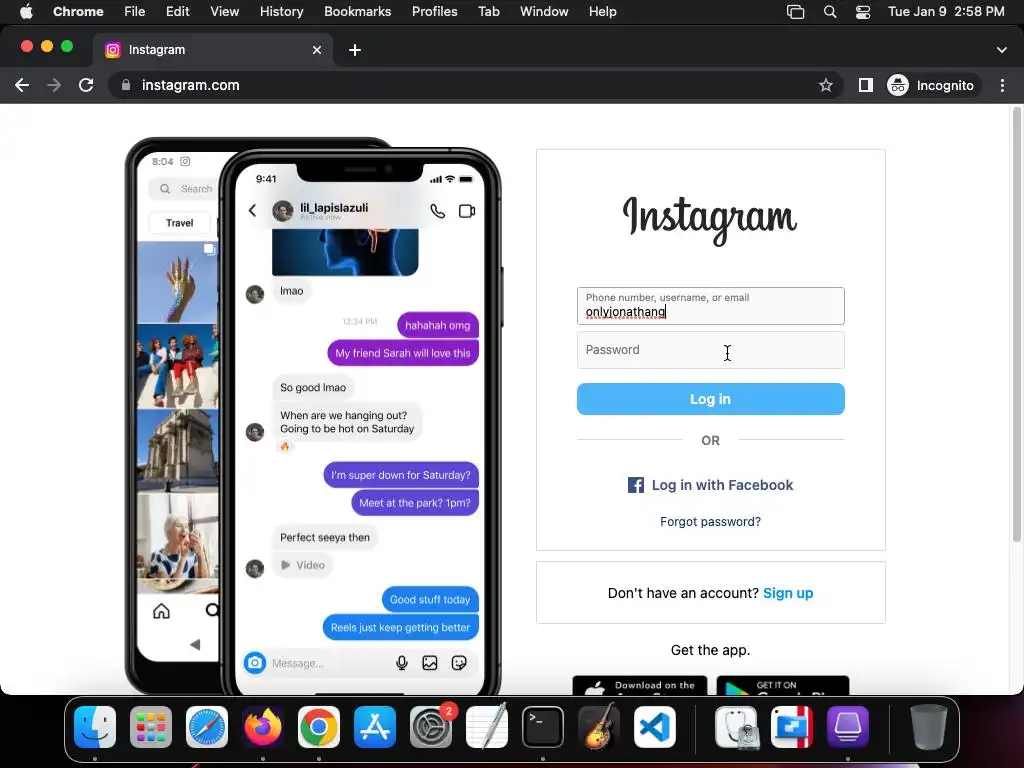This screenshot has height=768, width=1024.
Task: Open the Chrome app menu
Action: point(78,11)
